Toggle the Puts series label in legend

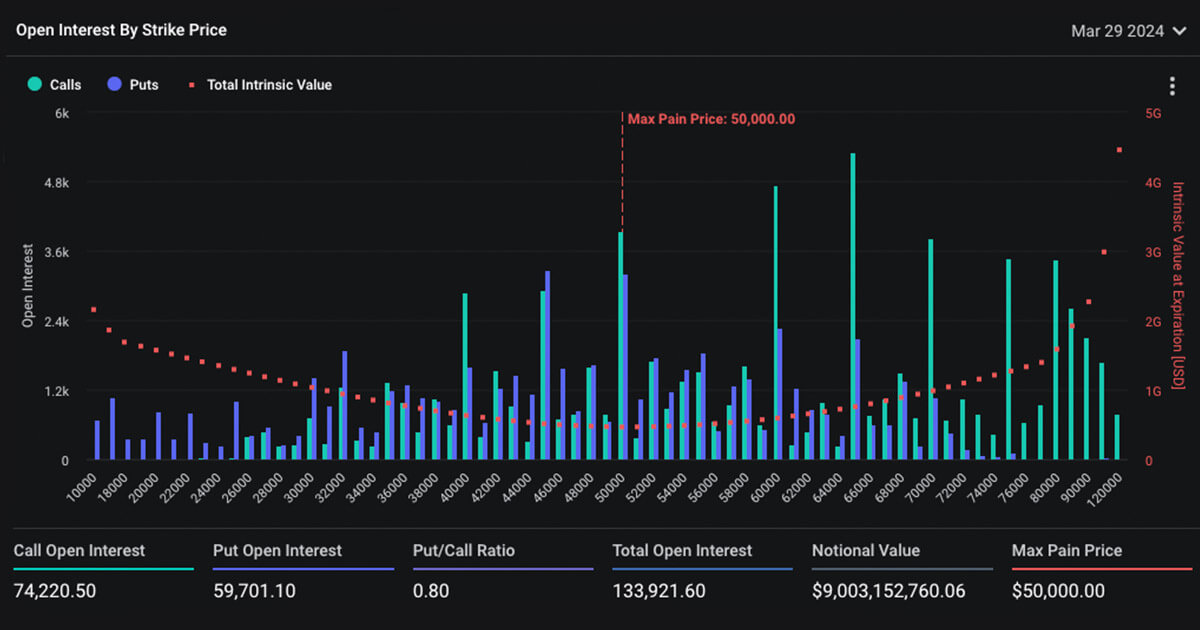[x=144, y=85]
